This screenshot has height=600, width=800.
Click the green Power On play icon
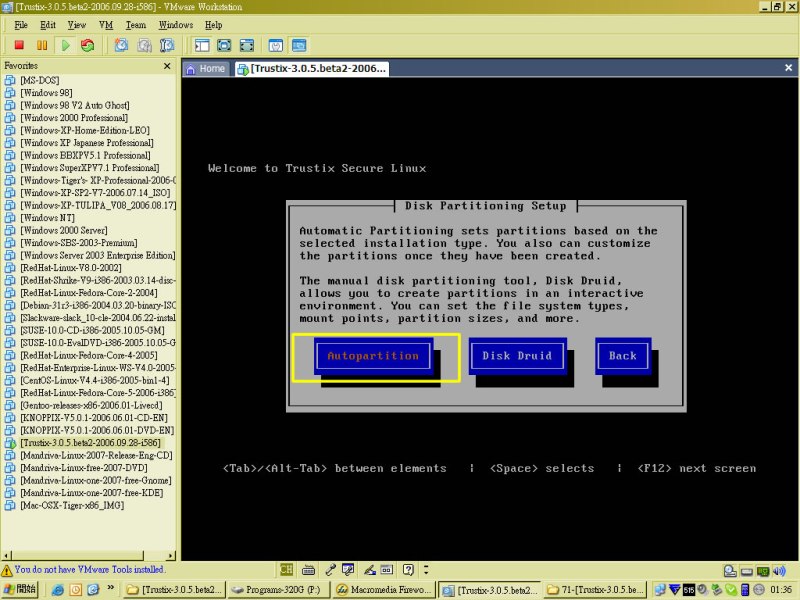point(65,45)
